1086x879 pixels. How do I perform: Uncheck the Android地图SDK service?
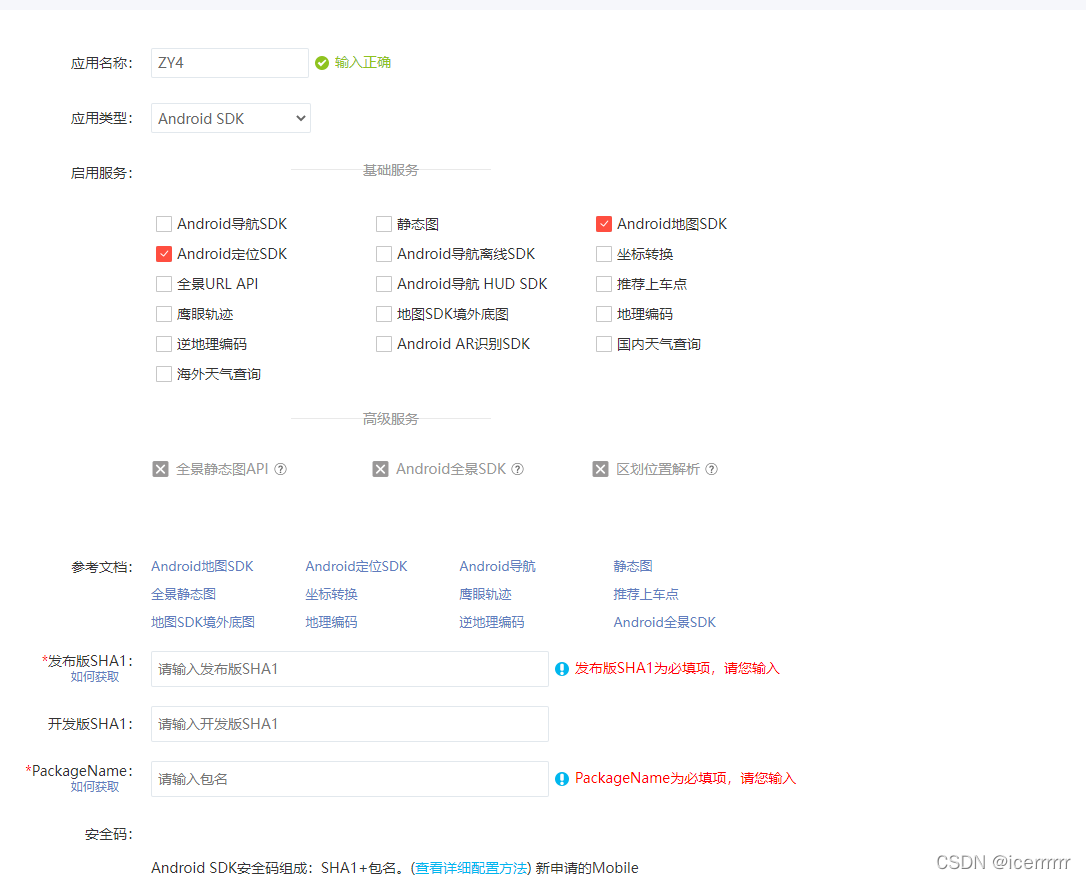(x=604, y=224)
